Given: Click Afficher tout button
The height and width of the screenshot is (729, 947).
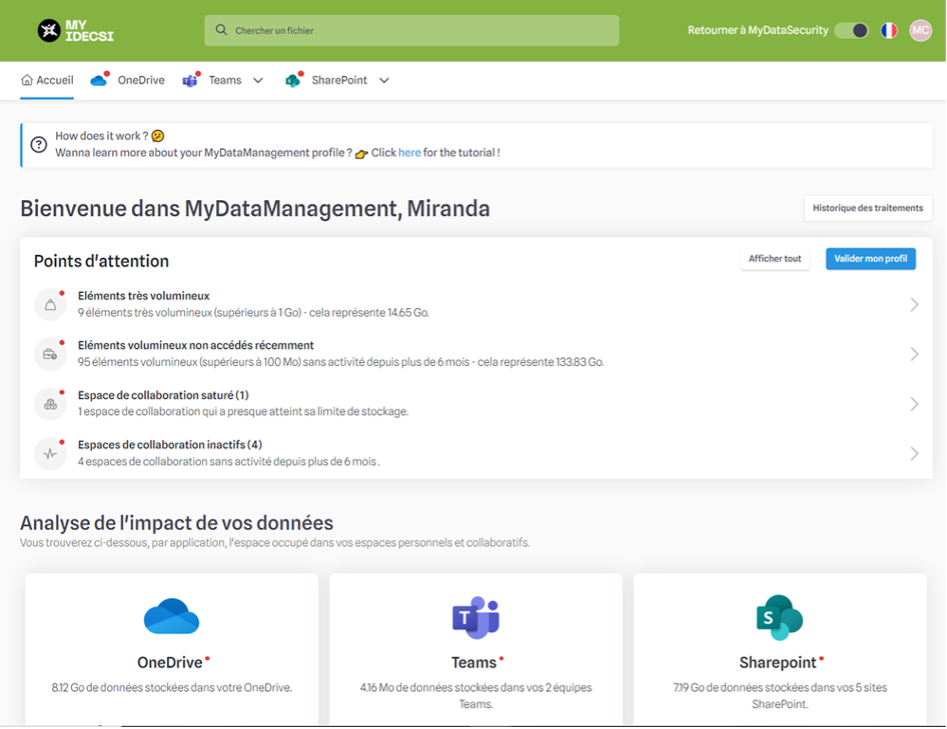Looking at the screenshot, I should [775, 259].
